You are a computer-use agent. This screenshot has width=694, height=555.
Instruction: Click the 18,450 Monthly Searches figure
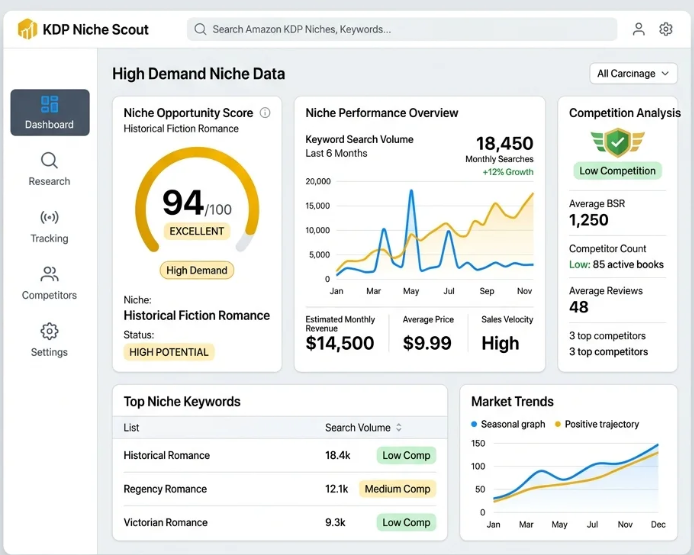tap(505, 143)
